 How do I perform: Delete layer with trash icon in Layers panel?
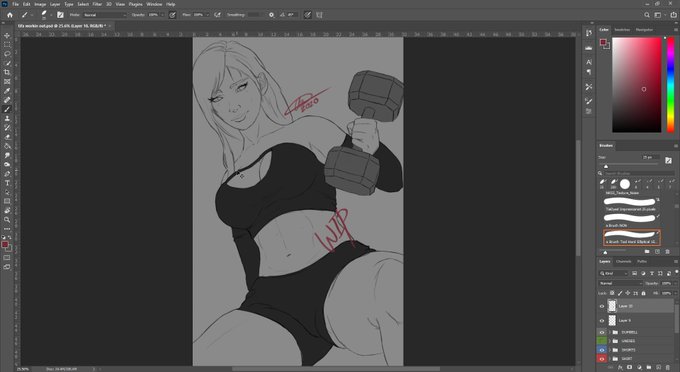tap(668, 368)
